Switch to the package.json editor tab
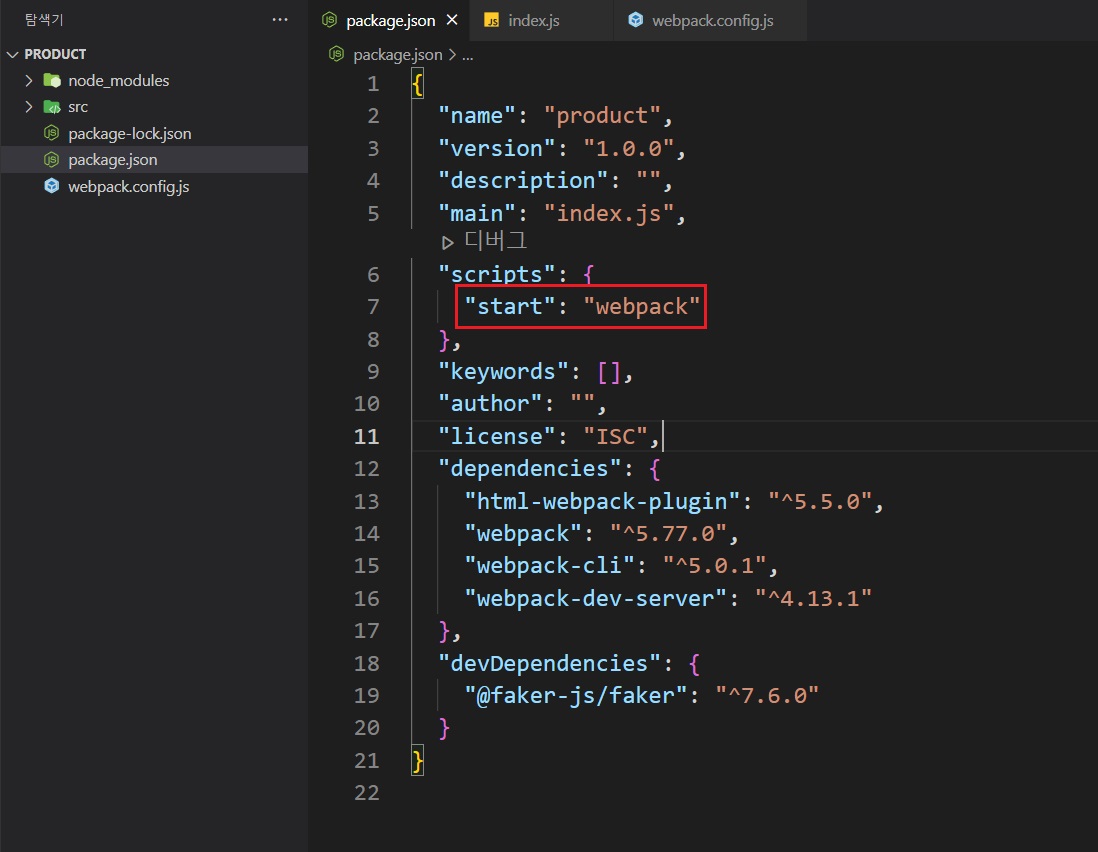The height and width of the screenshot is (852, 1098). click(389, 20)
